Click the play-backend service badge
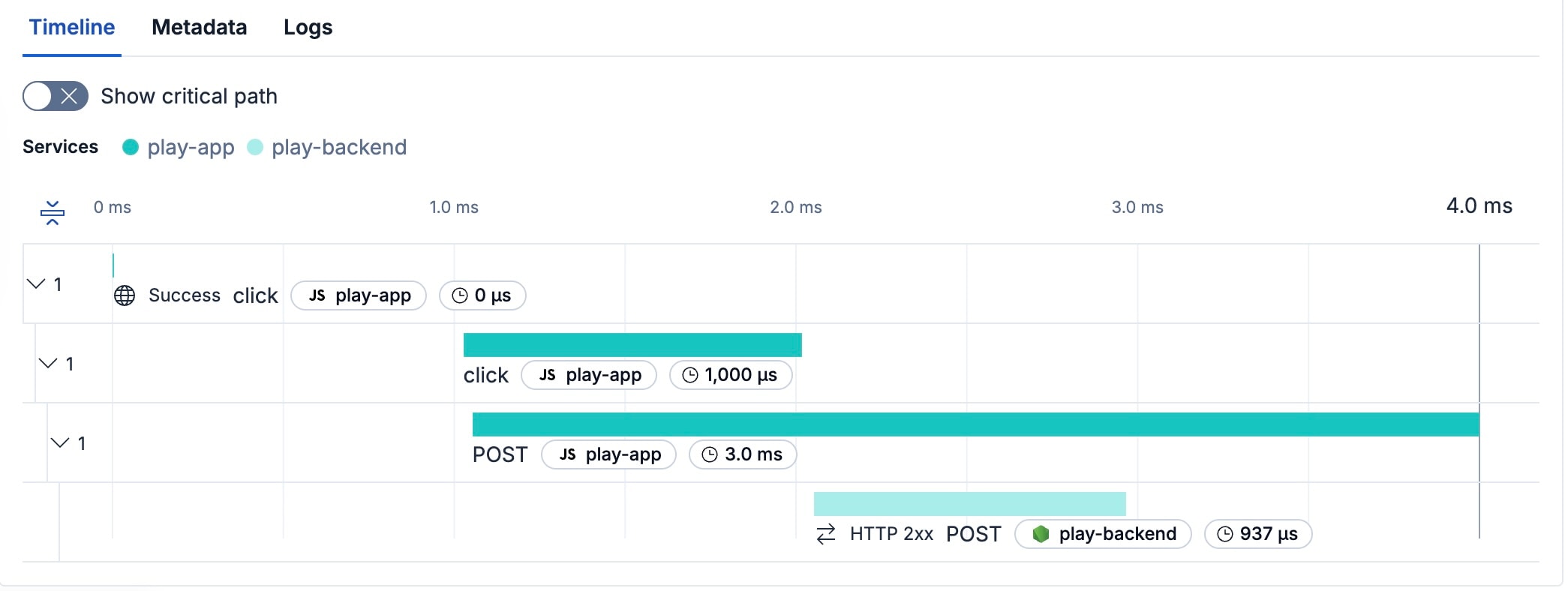This screenshot has height=591, width=1568. 1103,534
